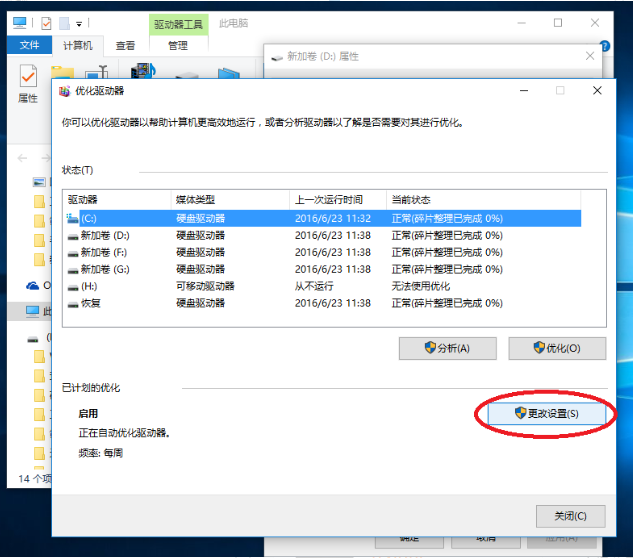Click the 恢复 drive icon in list
Screen dimensions: 633x558
pos(73,304)
